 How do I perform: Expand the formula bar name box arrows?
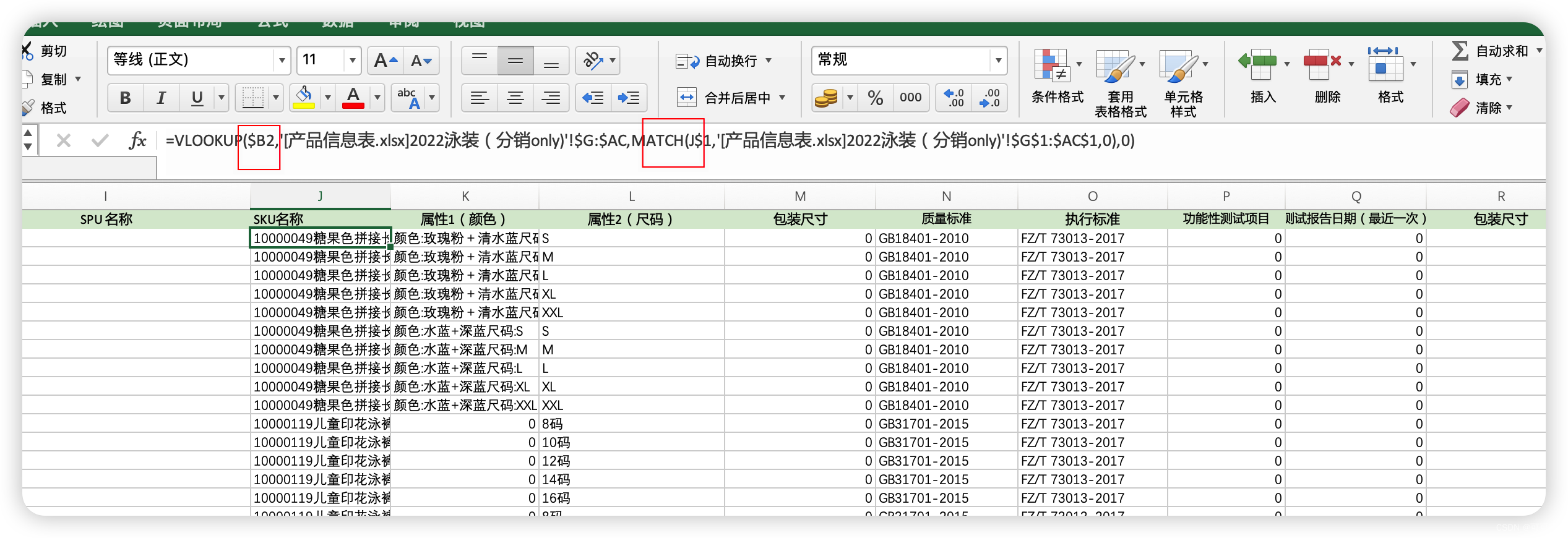(28, 140)
